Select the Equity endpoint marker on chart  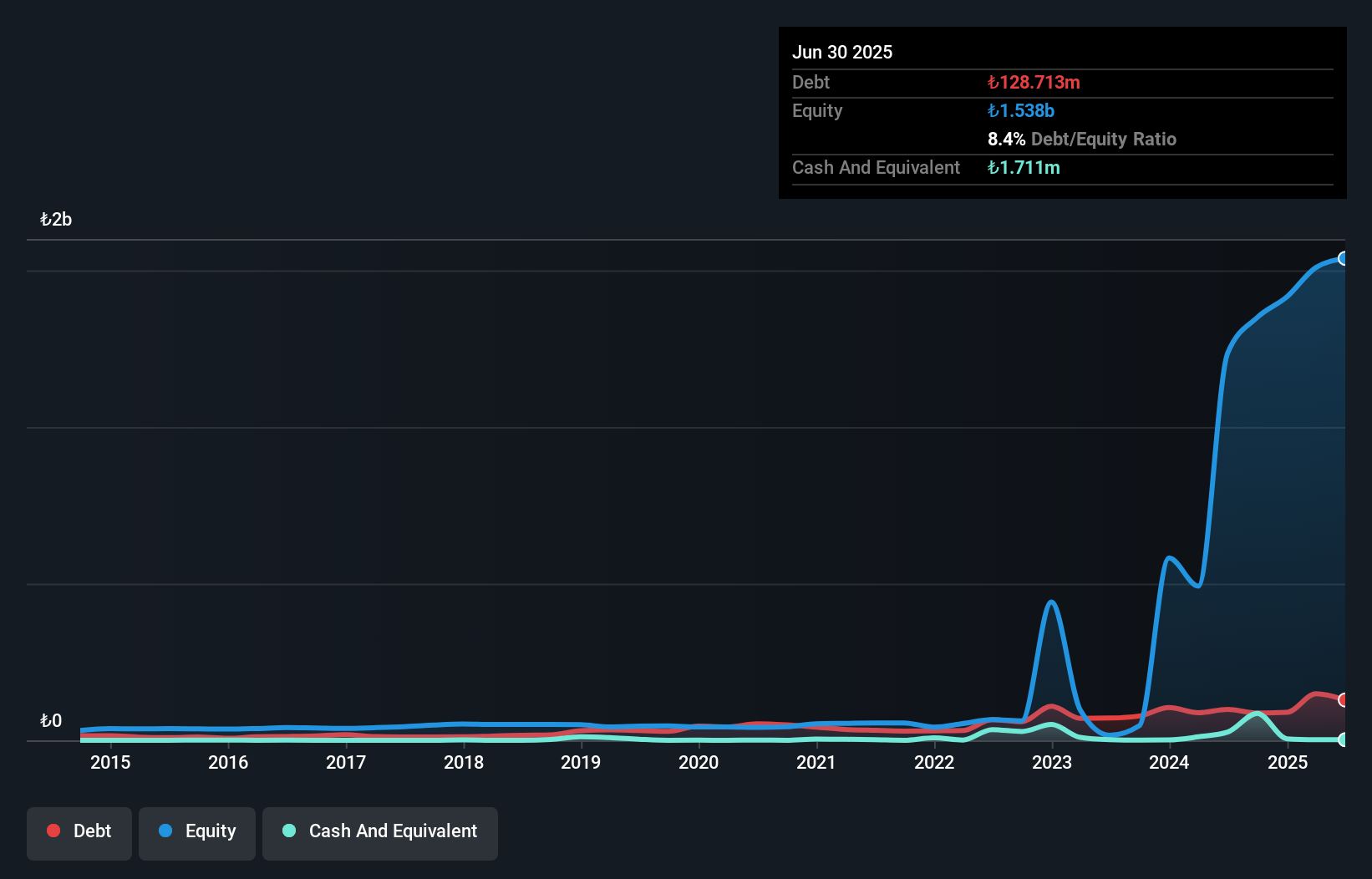click(1344, 258)
